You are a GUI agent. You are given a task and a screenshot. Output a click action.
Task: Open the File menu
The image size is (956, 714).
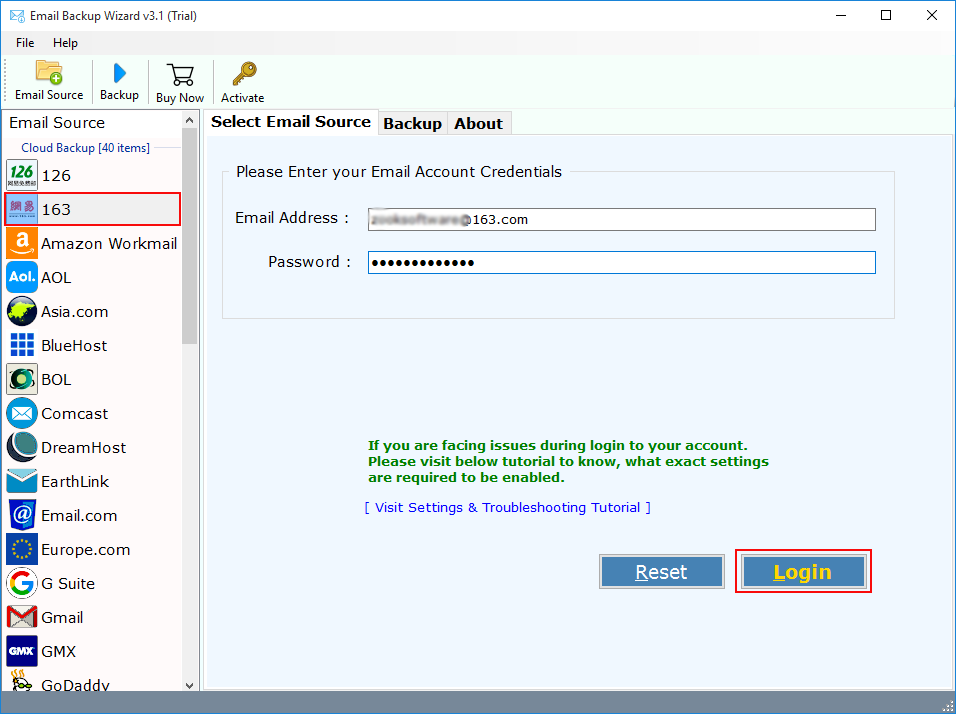[25, 43]
